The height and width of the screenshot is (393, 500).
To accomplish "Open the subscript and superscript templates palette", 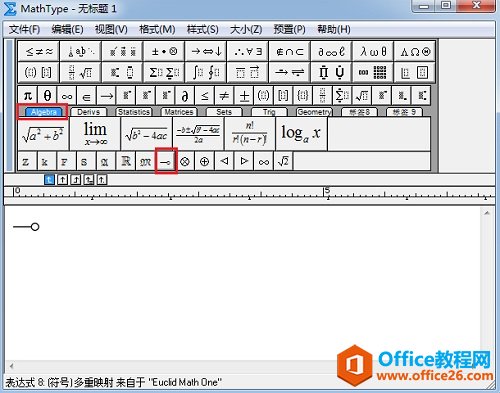I will (122, 72).
